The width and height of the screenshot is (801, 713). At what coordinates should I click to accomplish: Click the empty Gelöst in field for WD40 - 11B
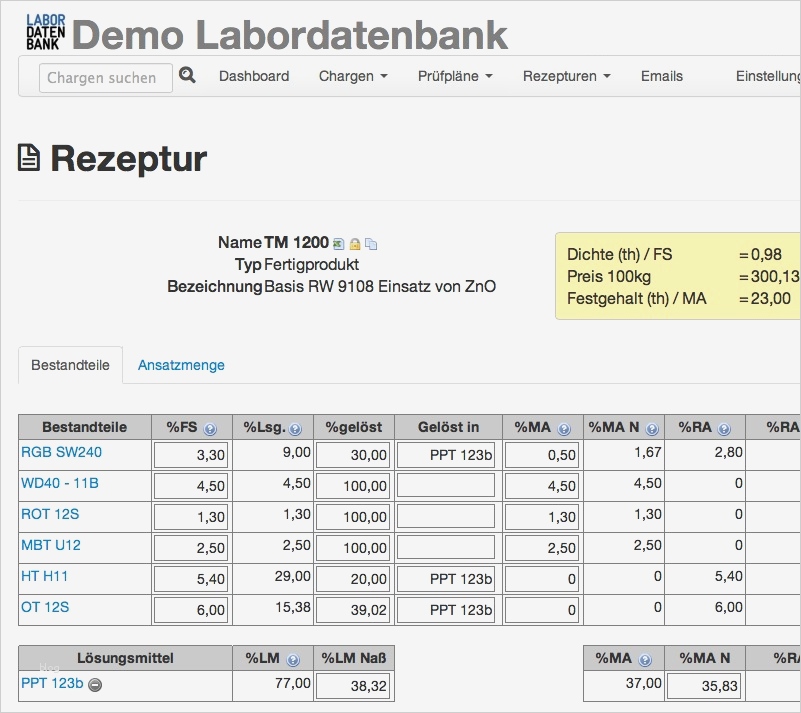click(446, 486)
